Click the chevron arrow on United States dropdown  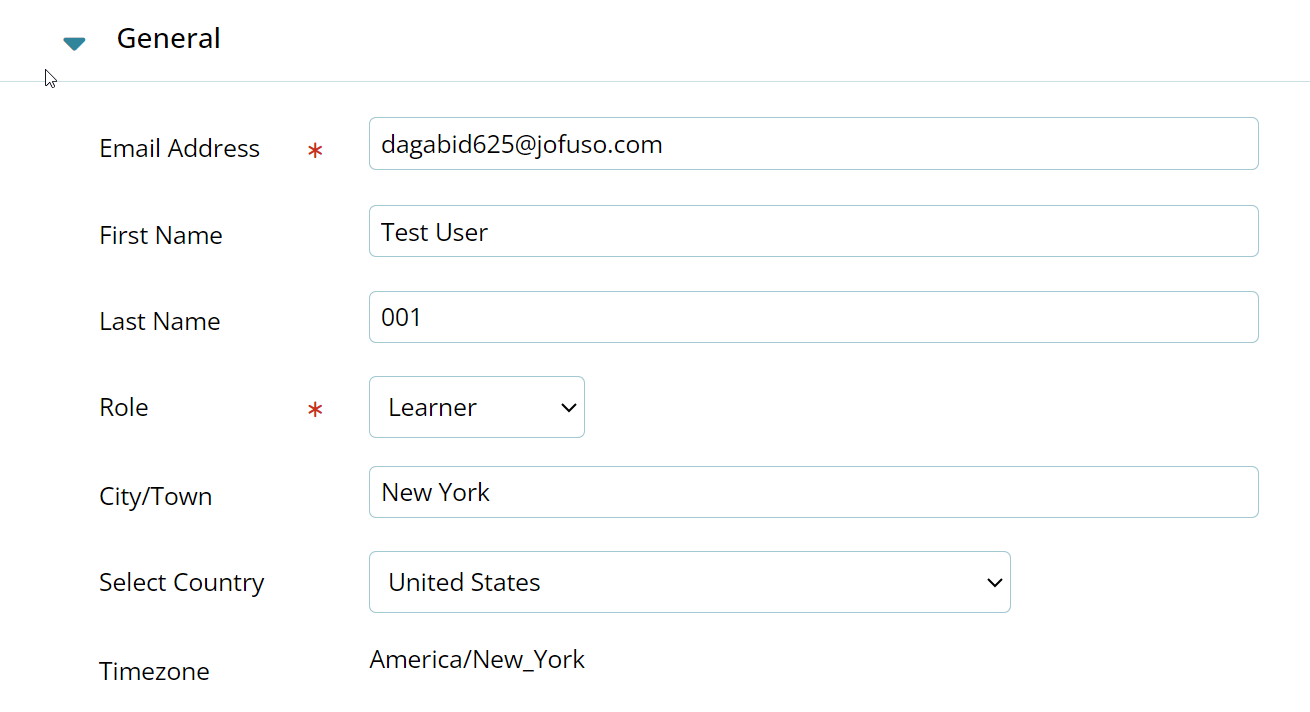coord(994,582)
